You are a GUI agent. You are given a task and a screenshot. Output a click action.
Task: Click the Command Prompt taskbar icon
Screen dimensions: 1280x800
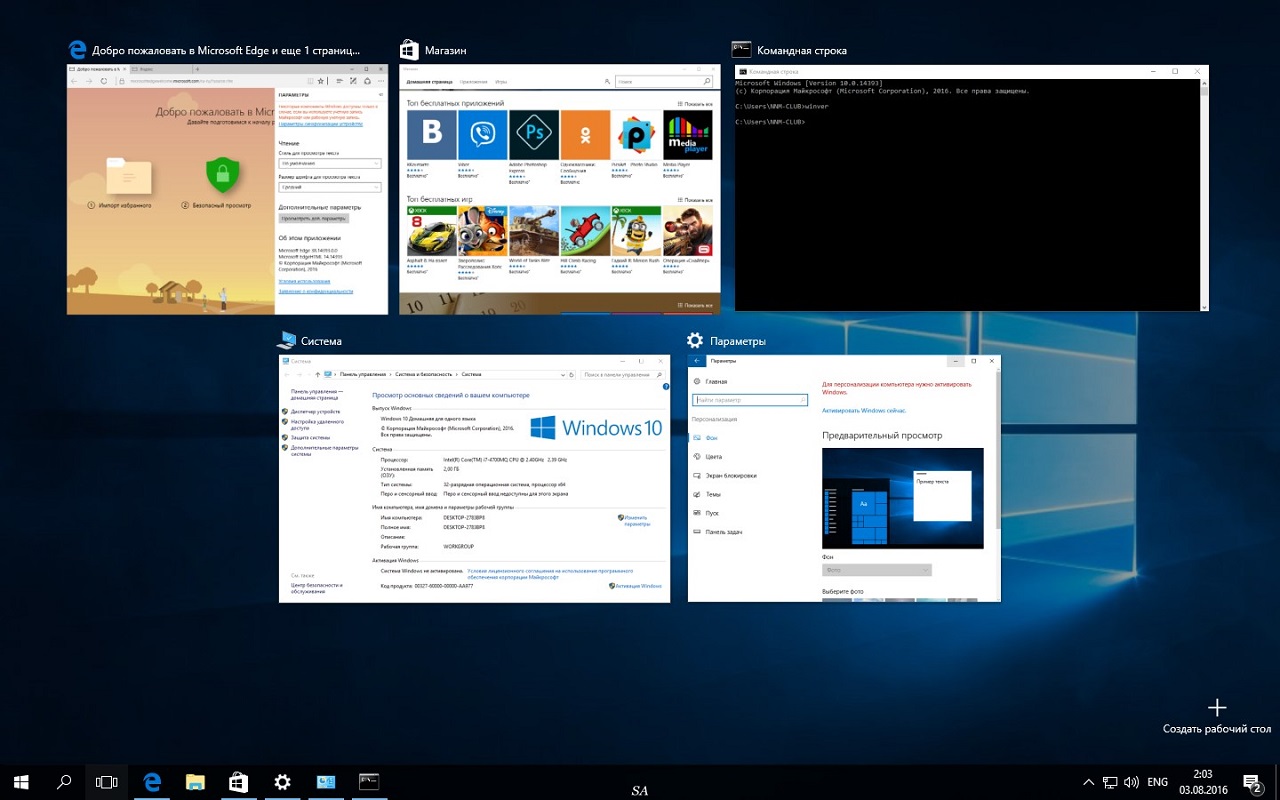pos(369,782)
